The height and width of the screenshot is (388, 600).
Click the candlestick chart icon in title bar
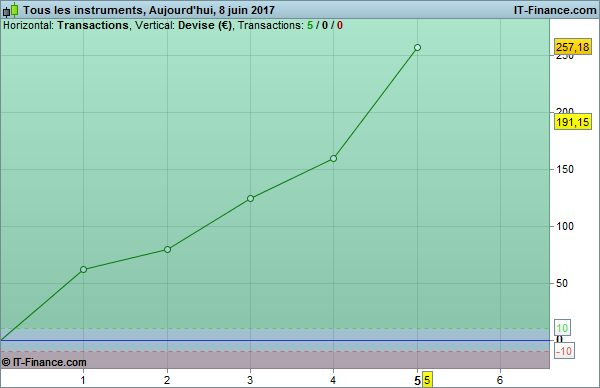[x=11, y=10]
